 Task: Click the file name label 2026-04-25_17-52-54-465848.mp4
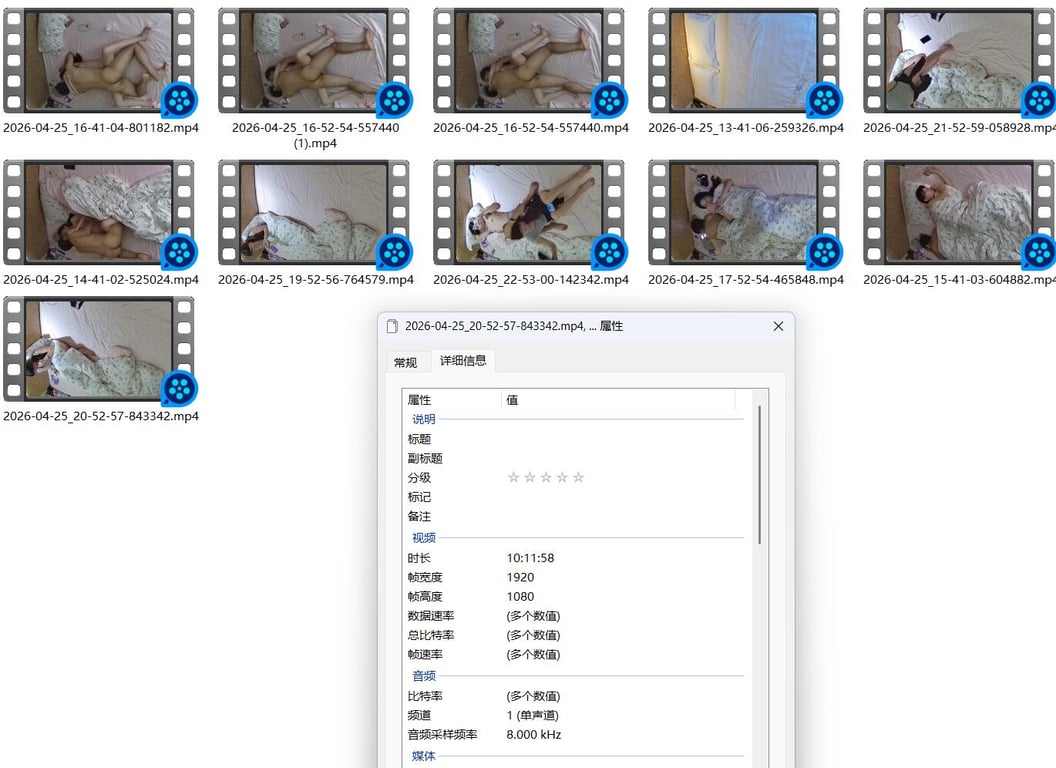pos(746,280)
